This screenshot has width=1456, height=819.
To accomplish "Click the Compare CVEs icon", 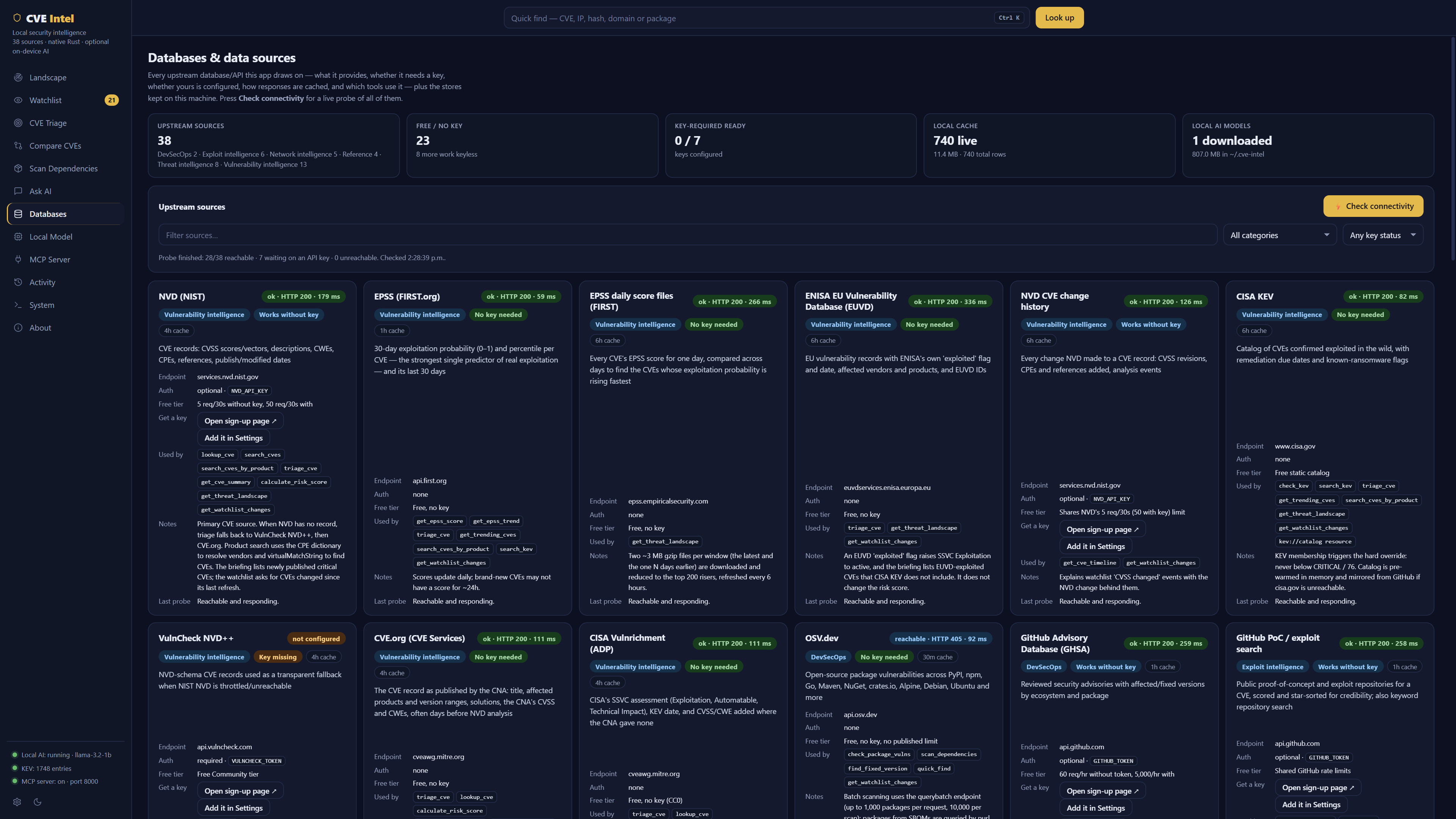I will tap(18, 145).
